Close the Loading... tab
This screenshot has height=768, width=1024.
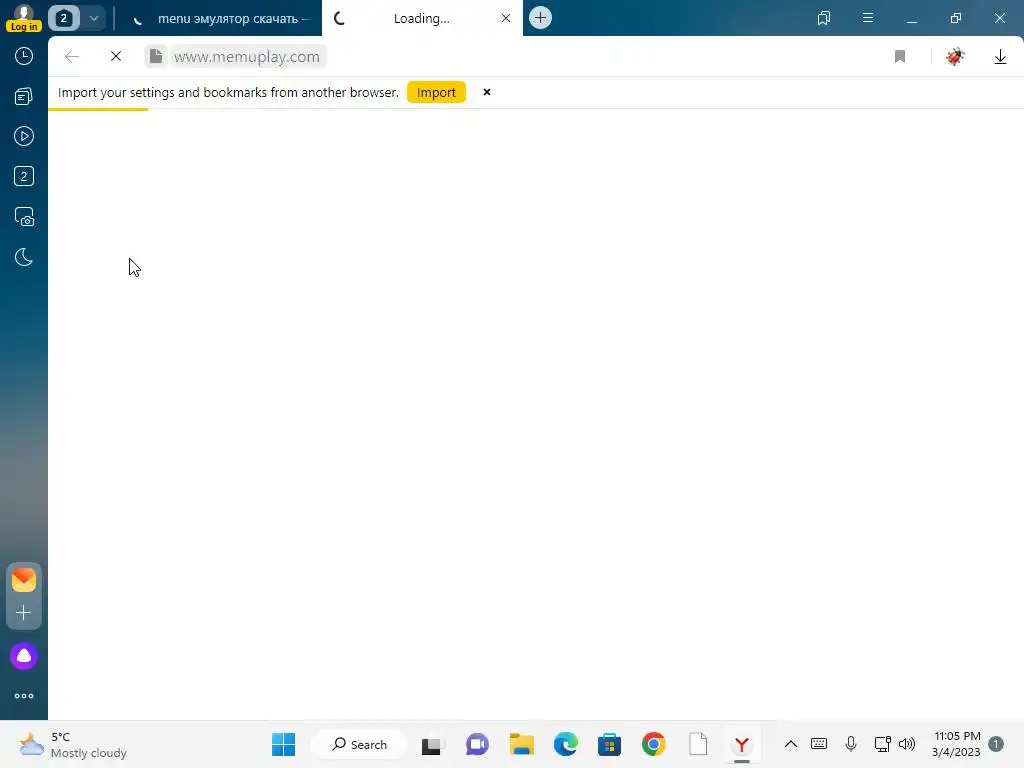505,18
